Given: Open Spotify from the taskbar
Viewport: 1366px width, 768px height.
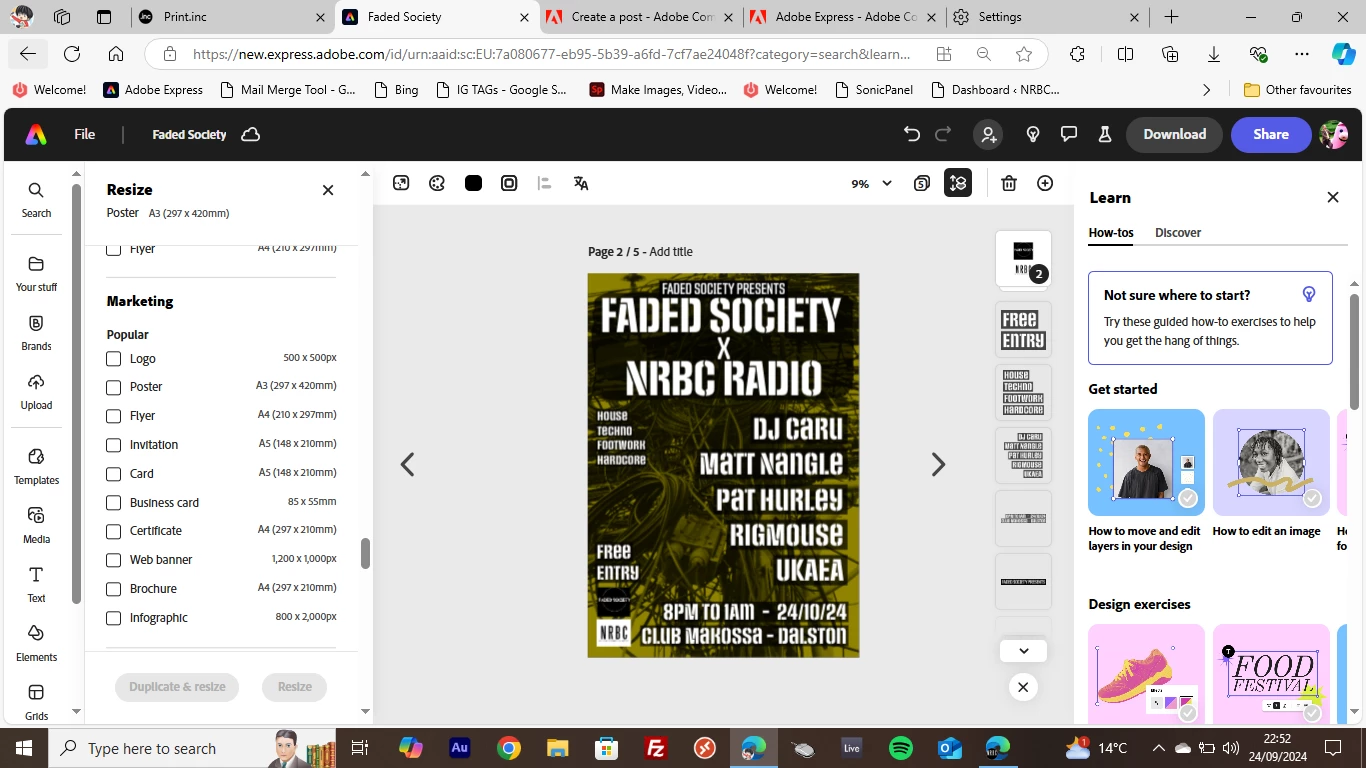Looking at the screenshot, I should coord(900,748).
